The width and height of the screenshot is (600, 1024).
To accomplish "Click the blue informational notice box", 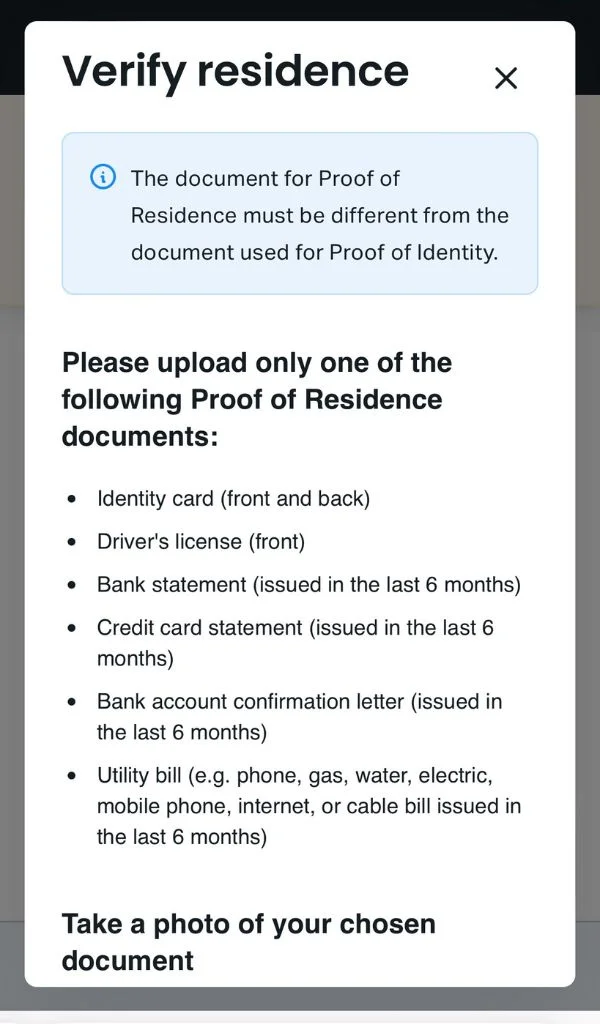I will tap(300, 213).
